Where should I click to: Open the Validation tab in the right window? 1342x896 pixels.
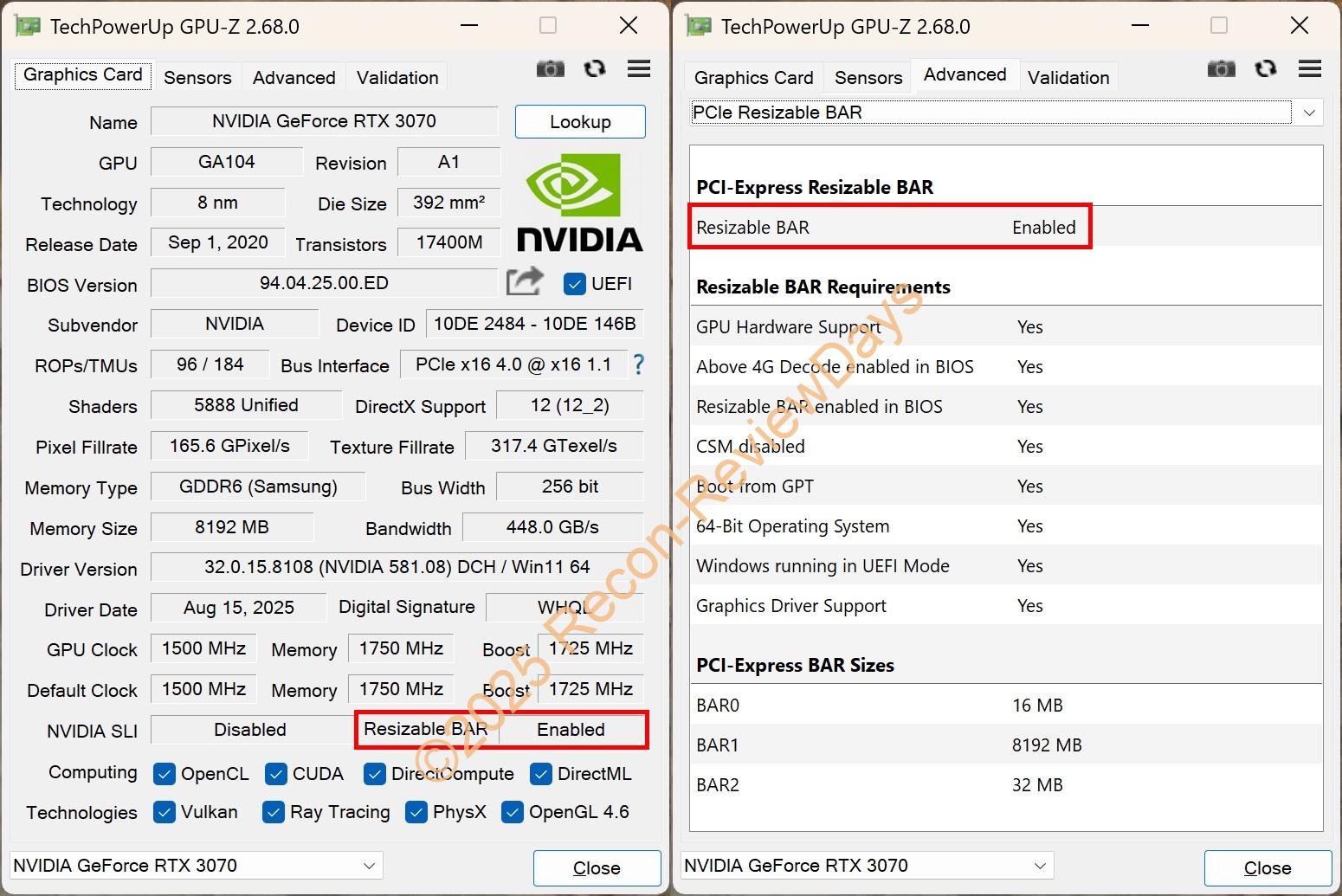1068,77
